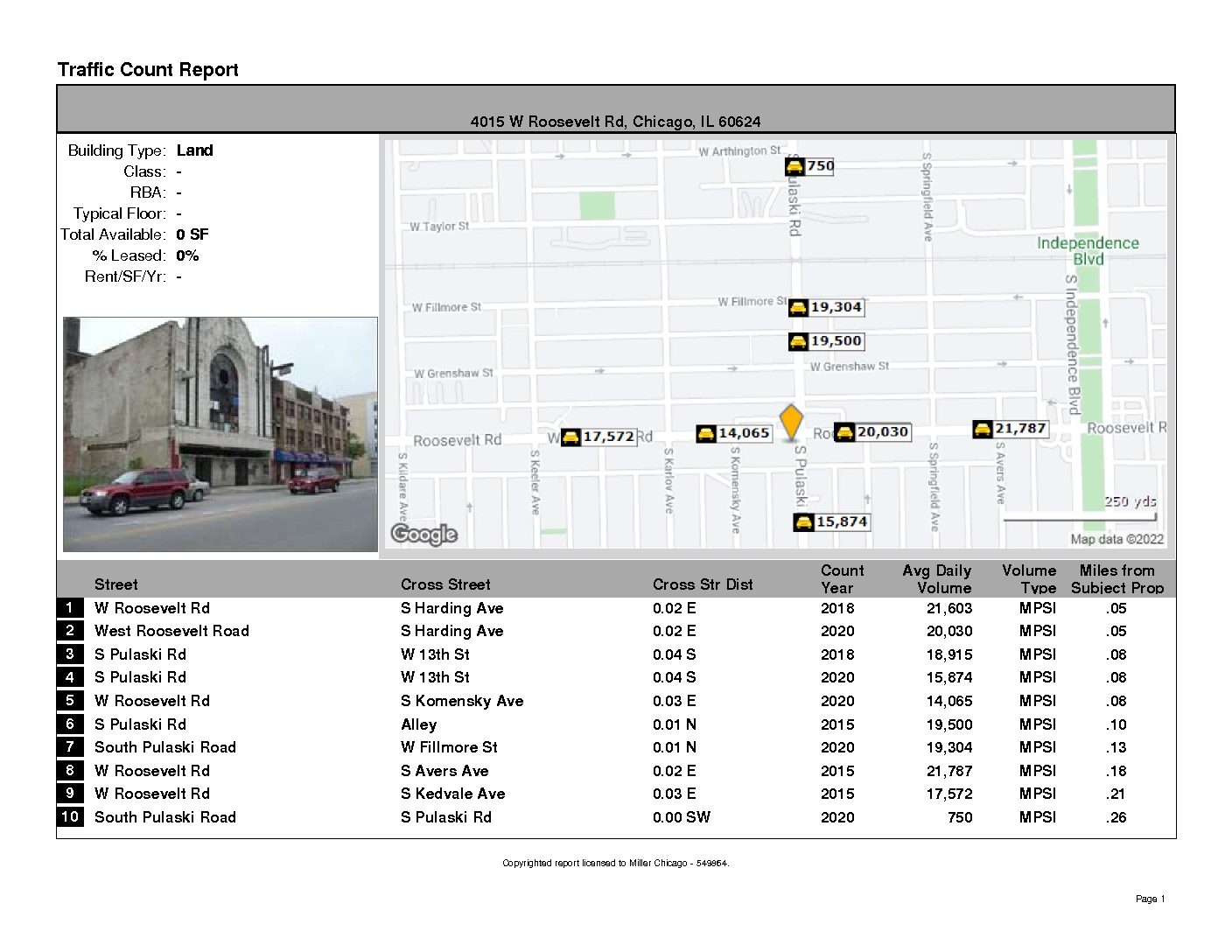The height and width of the screenshot is (952, 1232).
Task: Click the copyright notice at page bottom
Action: [x=615, y=863]
